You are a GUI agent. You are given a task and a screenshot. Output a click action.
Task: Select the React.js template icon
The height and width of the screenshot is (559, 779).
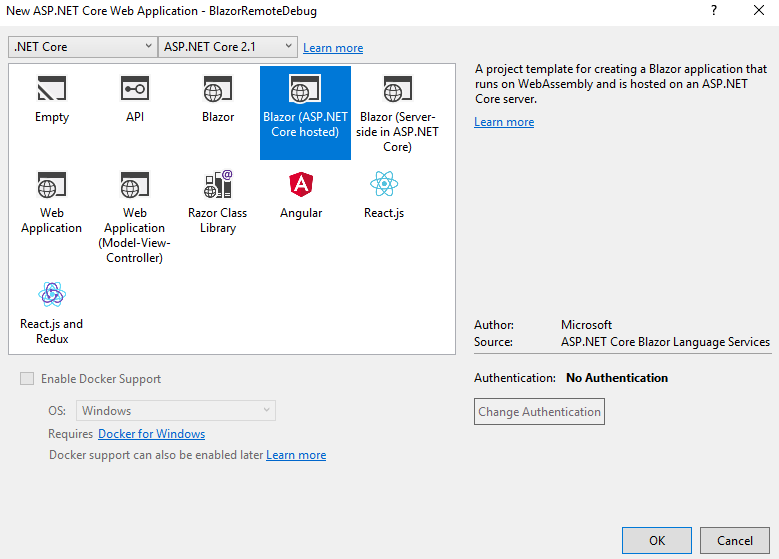click(x=384, y=187)
